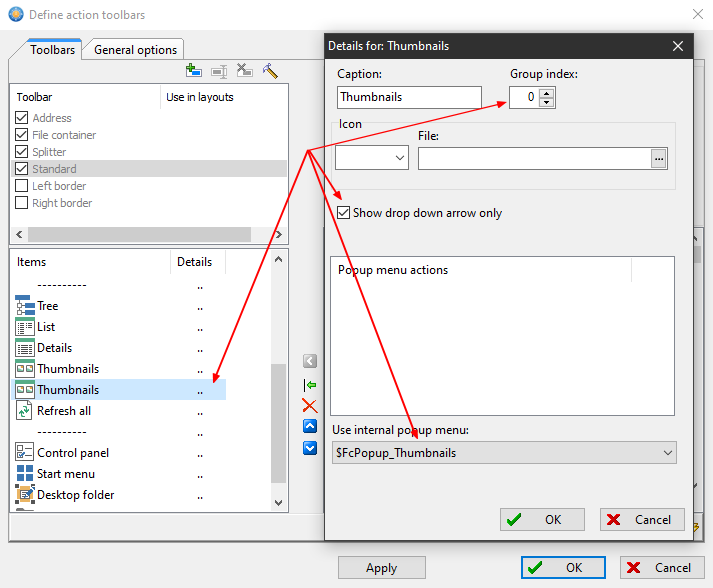The height and width of the screenshot is (588, 713).
Task: Click the blue move up arrow
Action: [x=310, y=427]
